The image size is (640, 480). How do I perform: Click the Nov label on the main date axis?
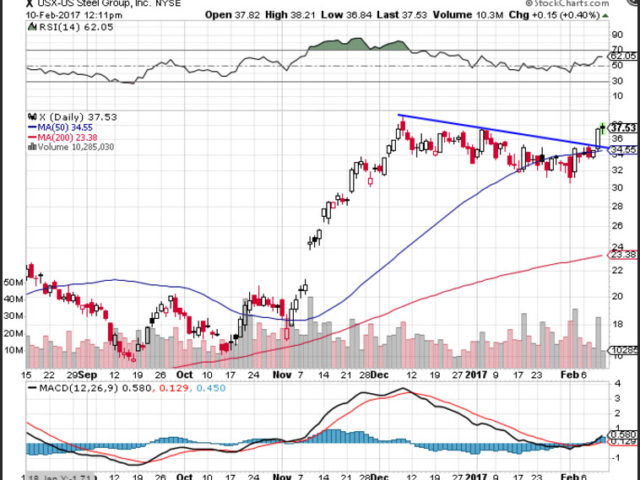(x=282, y=375)
